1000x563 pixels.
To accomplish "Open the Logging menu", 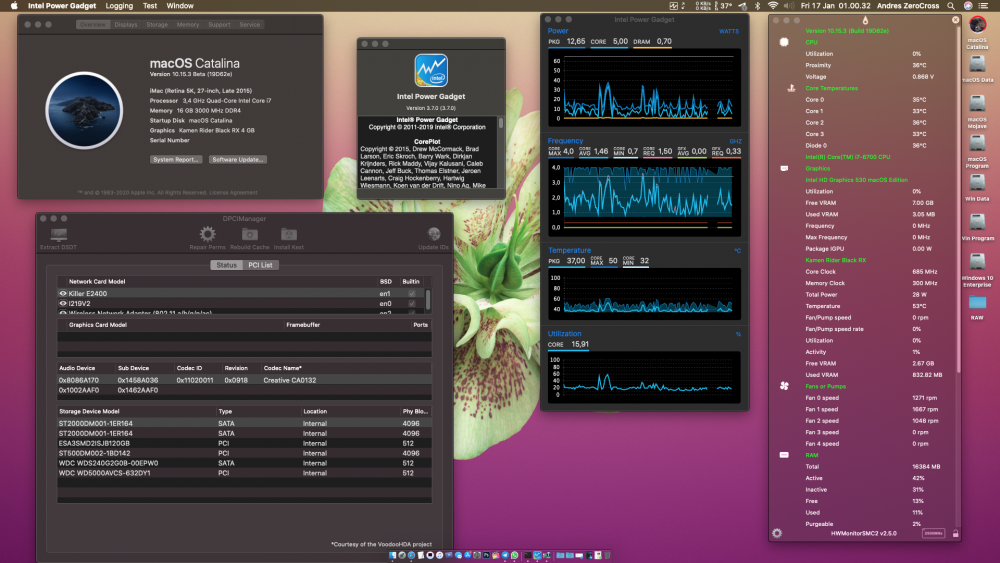I will pyautogui.click(x=119, y=6).
